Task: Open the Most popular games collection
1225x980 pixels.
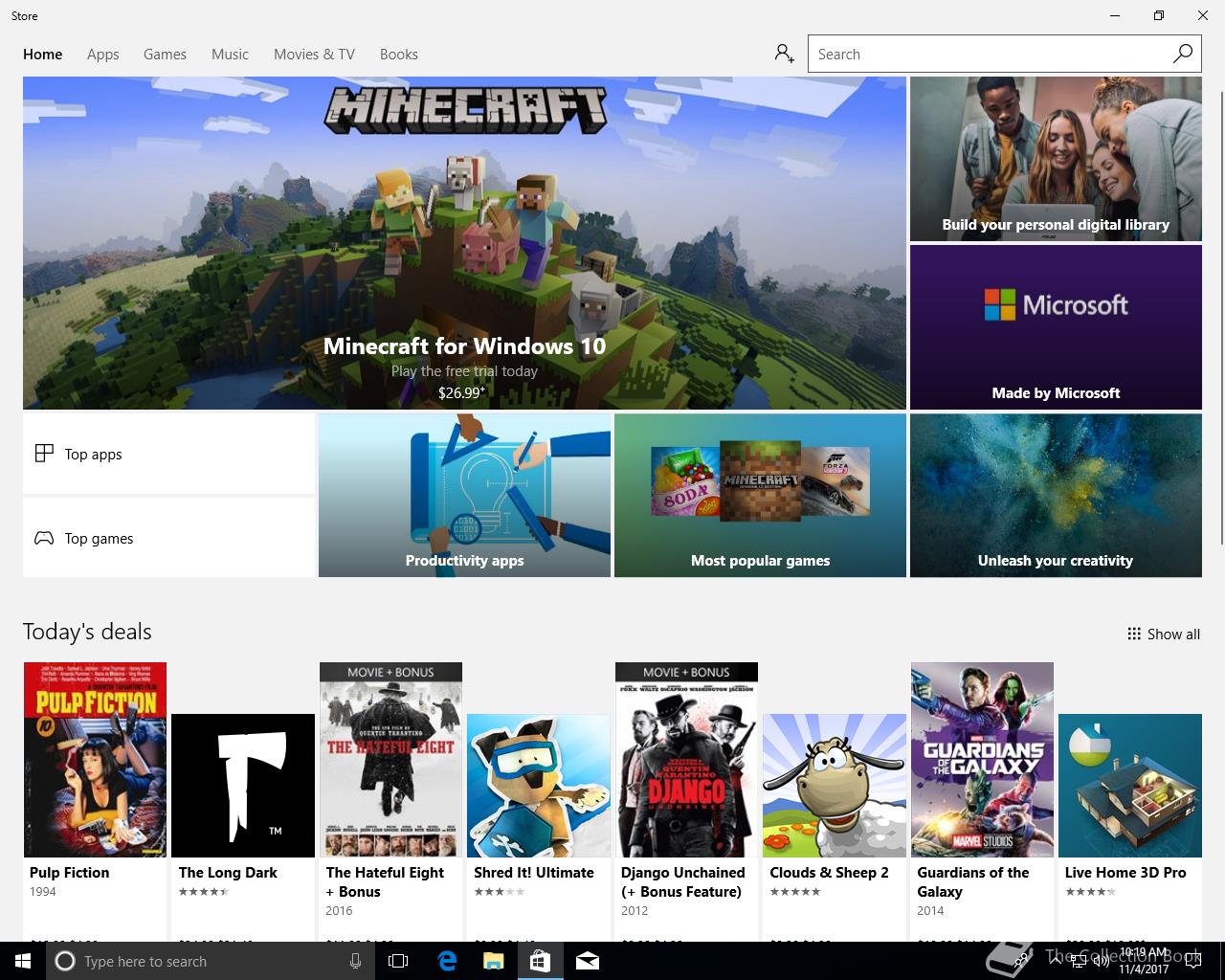Action: [x=760, y=495]
